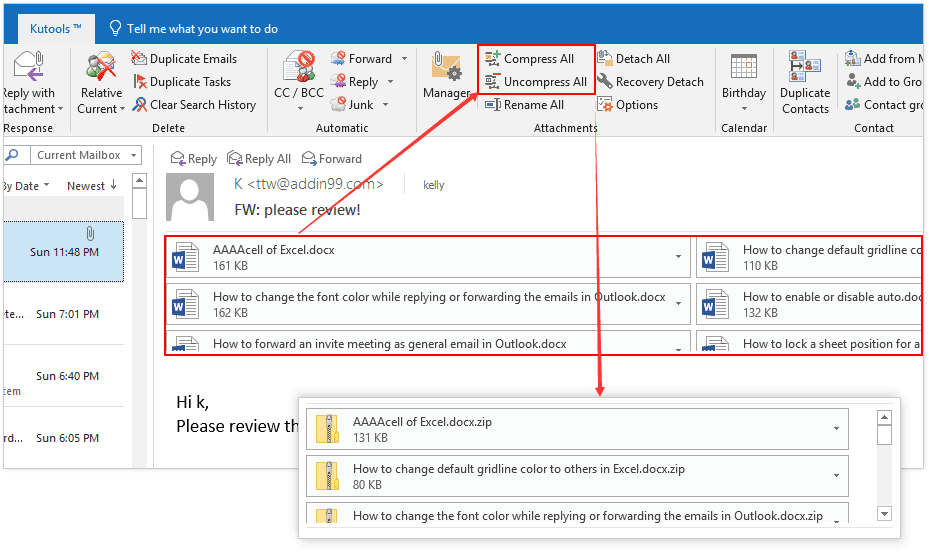
Task: Click Word icon of AAAAcell of Excel.docx
Action: click(185, 257)
